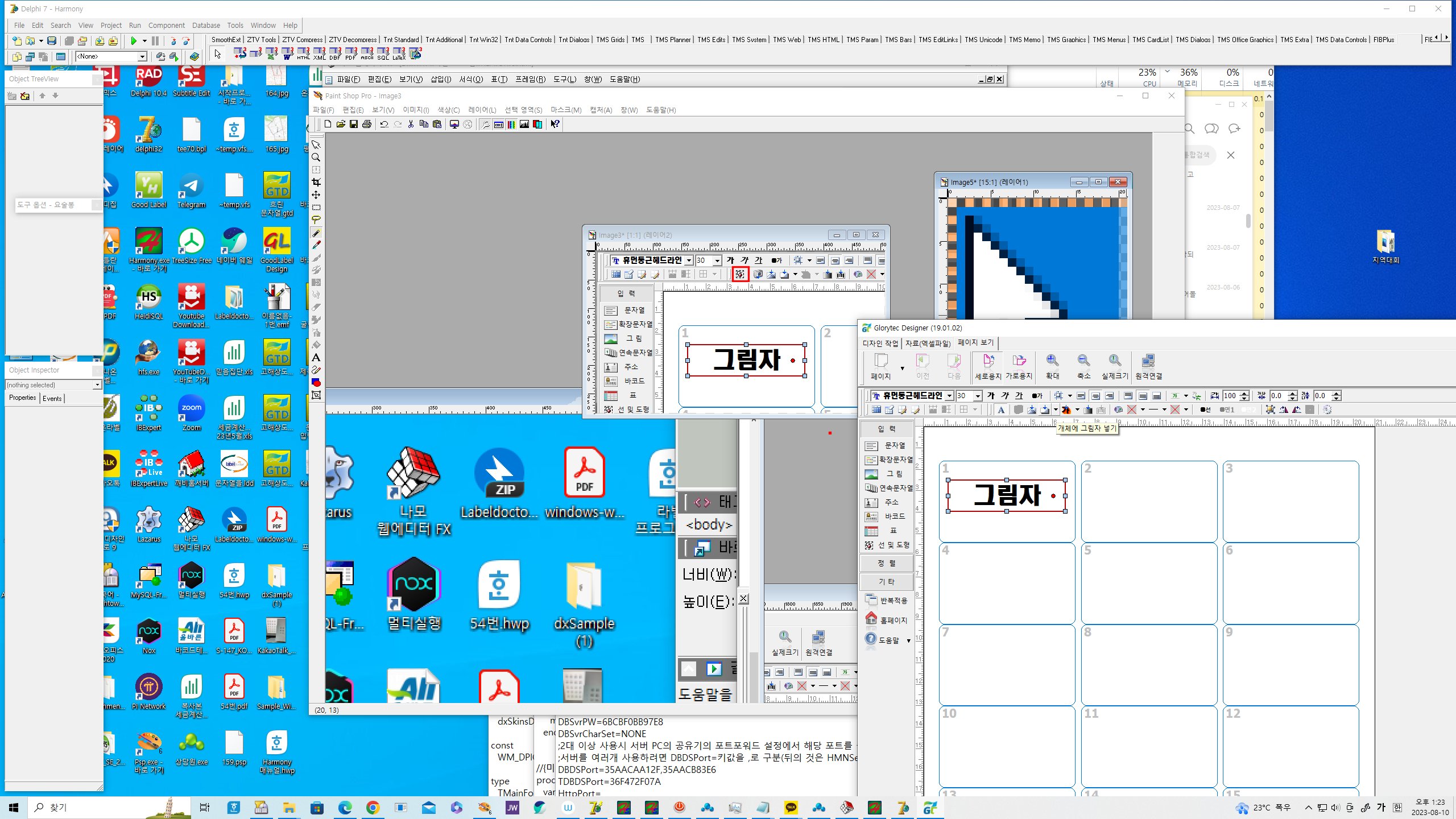Click the text color A icon in Glorytec toolbar

1001,409
